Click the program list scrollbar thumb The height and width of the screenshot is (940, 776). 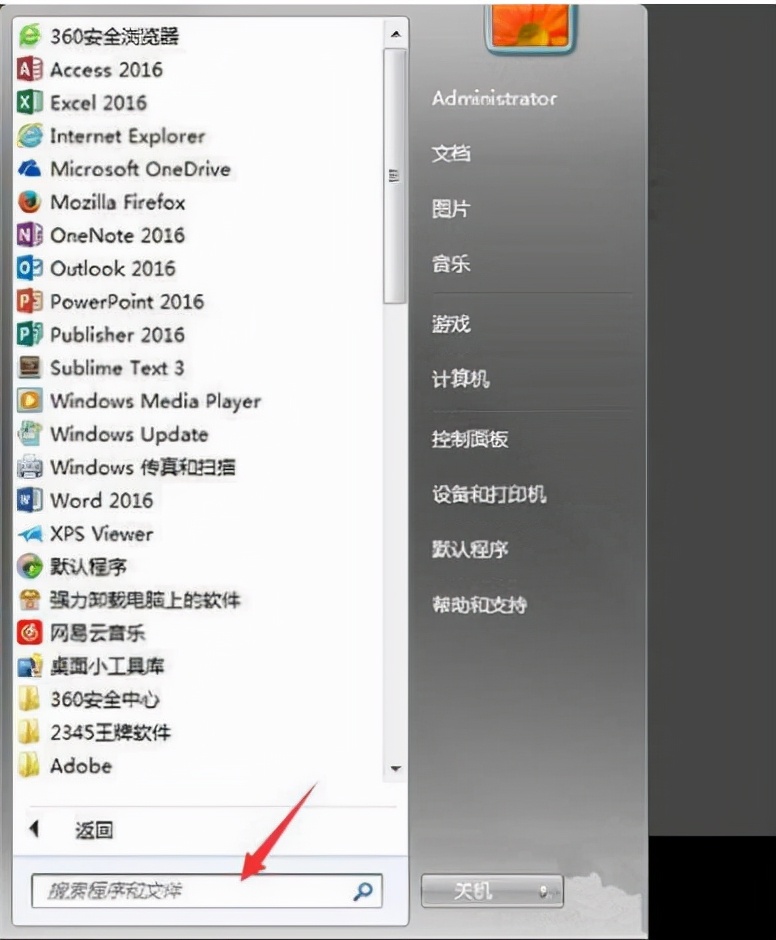[395, 176]
